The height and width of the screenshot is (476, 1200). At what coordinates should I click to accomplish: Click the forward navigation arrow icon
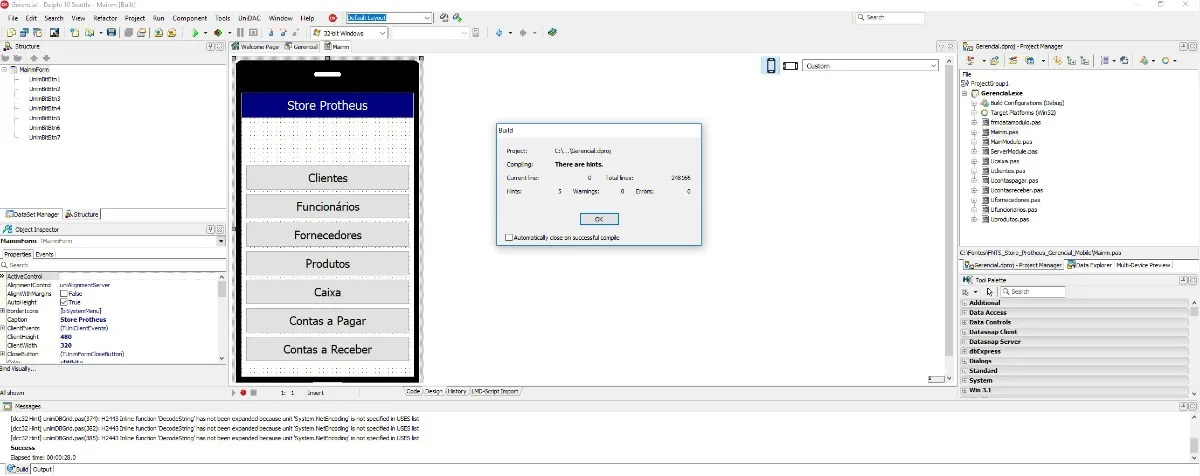tap(522, 32)
